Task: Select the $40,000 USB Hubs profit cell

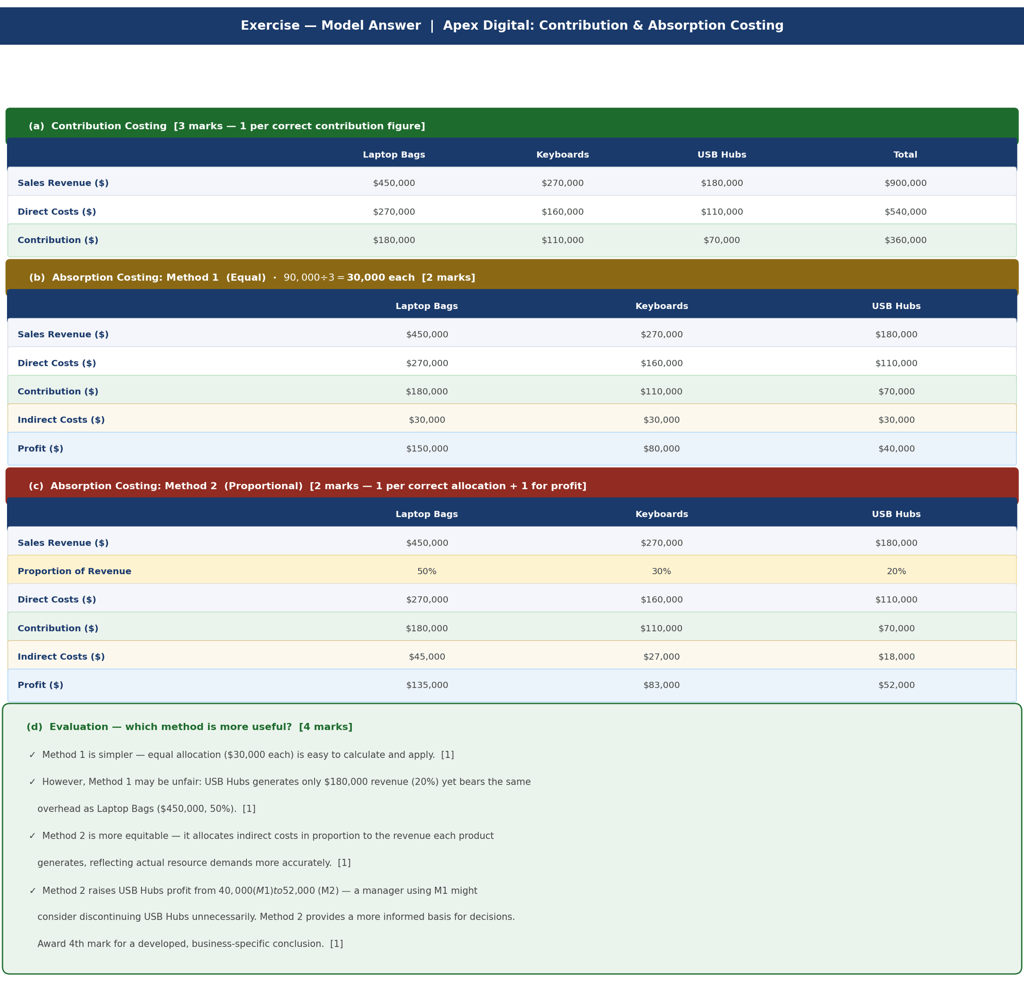Action: pyautogui.click(x=896, y=449)
